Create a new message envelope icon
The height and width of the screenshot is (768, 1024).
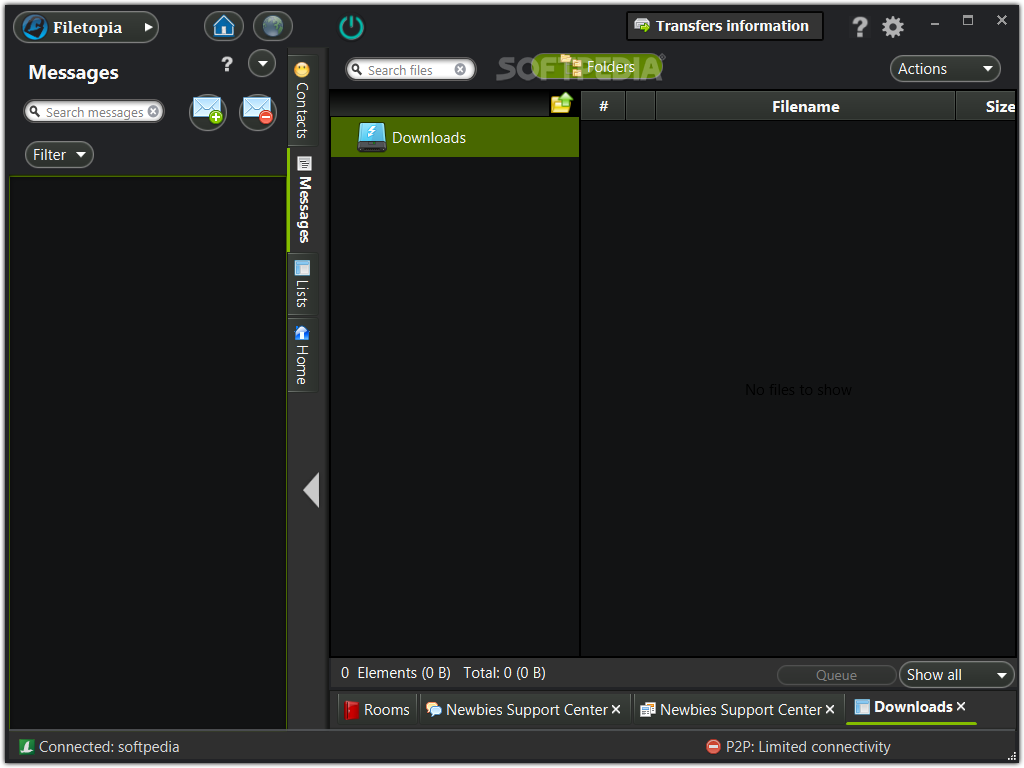(208, 112)
